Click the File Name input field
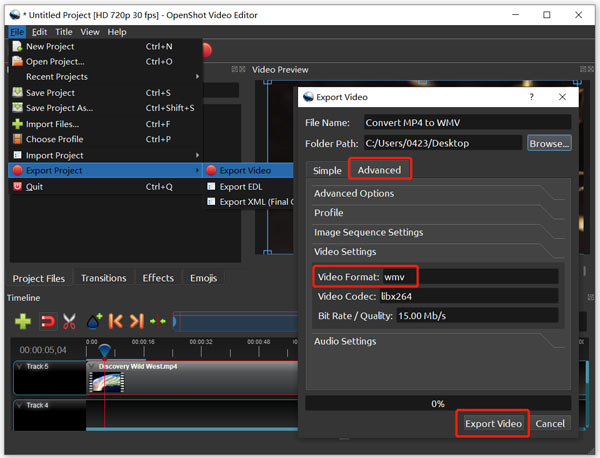This screenshot has width=600, height=458. 467,122
